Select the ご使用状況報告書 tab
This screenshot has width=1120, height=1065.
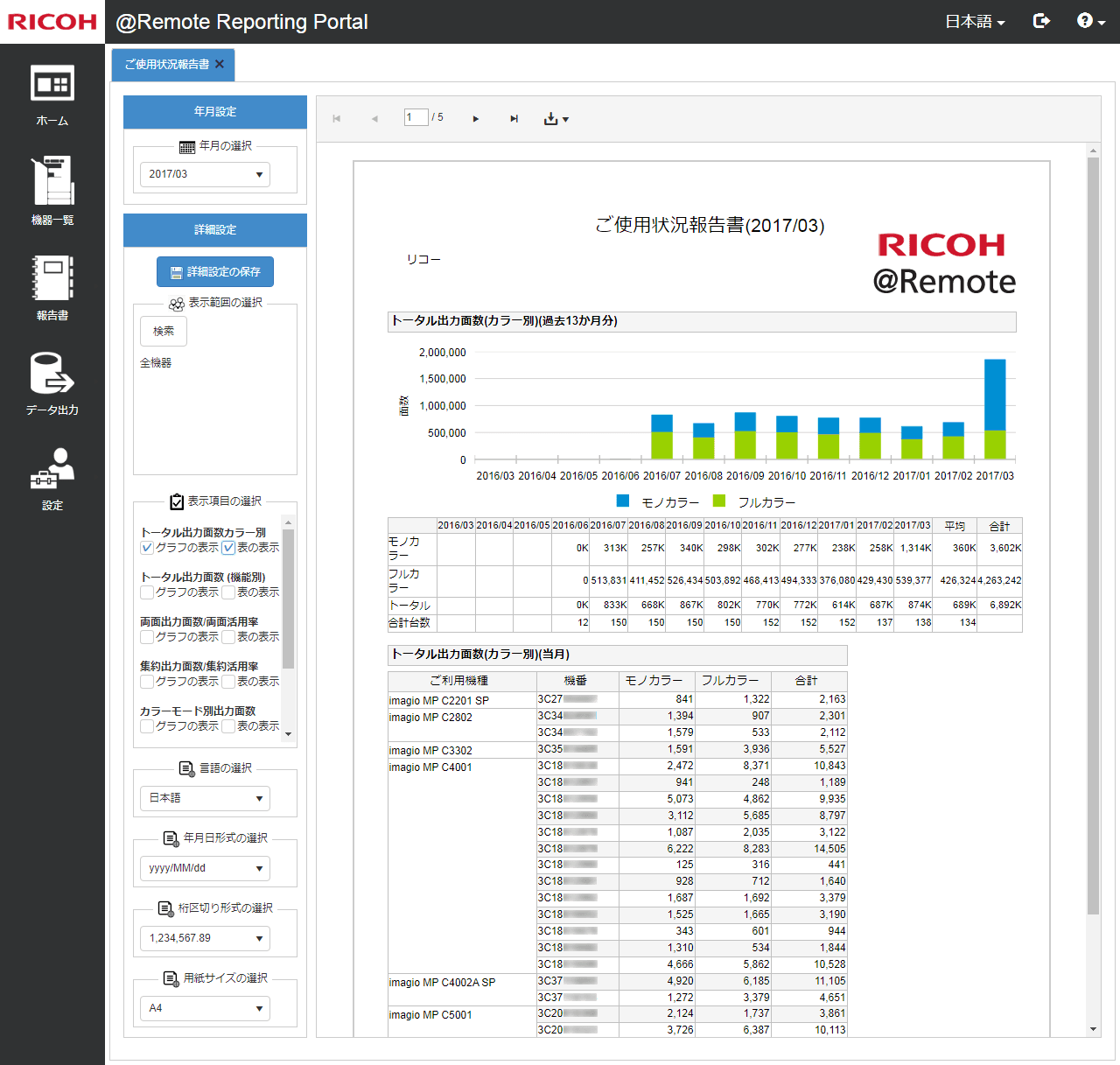click(x=166, y=65)
